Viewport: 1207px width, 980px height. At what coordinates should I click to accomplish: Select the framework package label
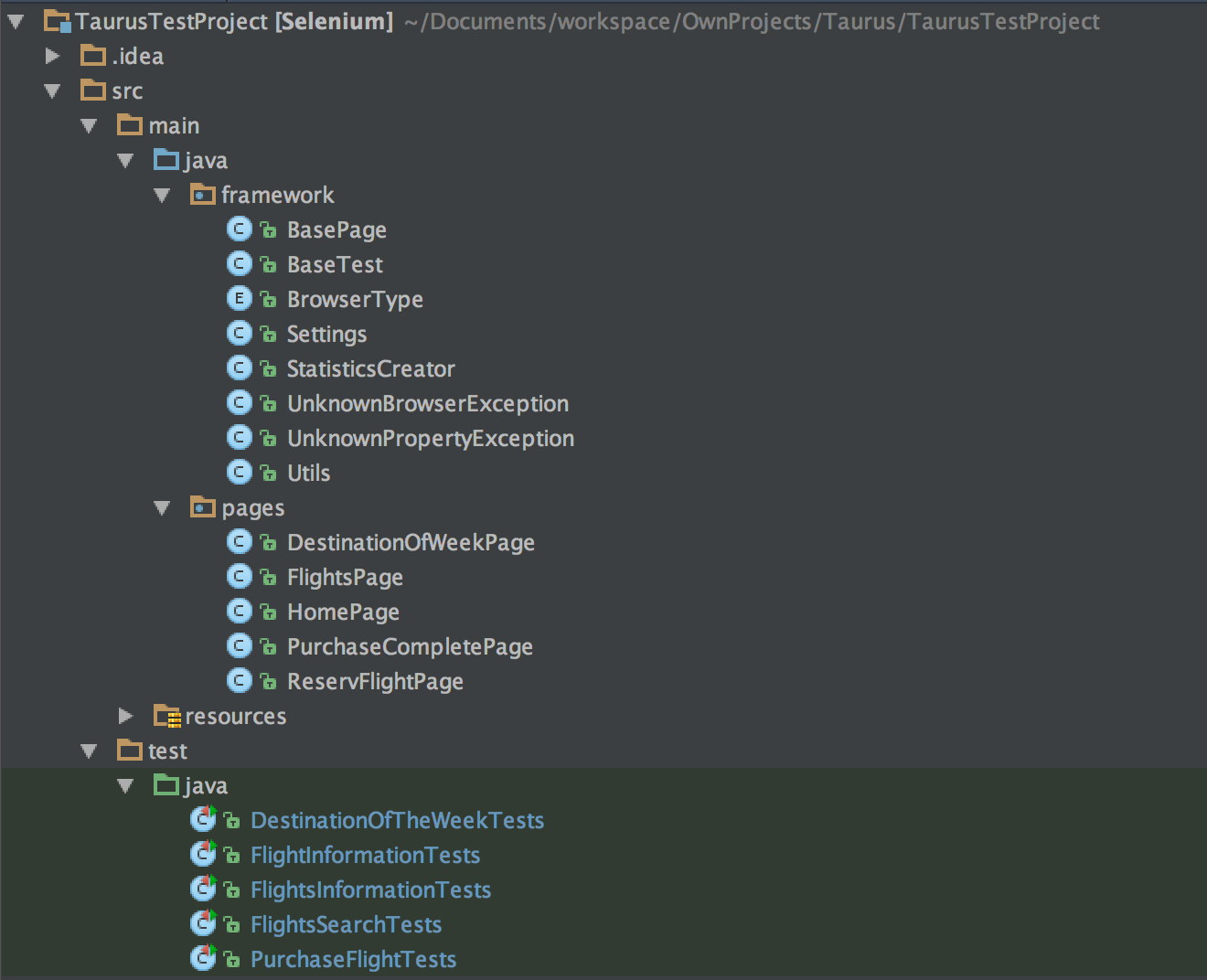coord(278,196)
